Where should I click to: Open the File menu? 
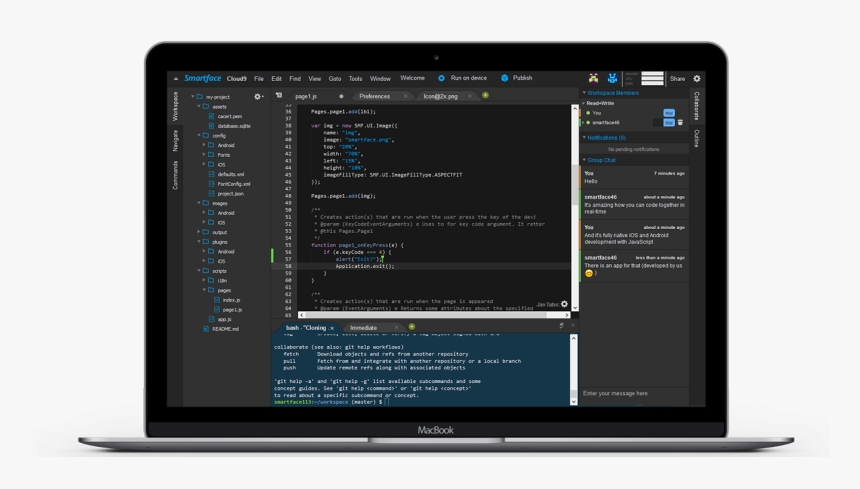[259, 79]
